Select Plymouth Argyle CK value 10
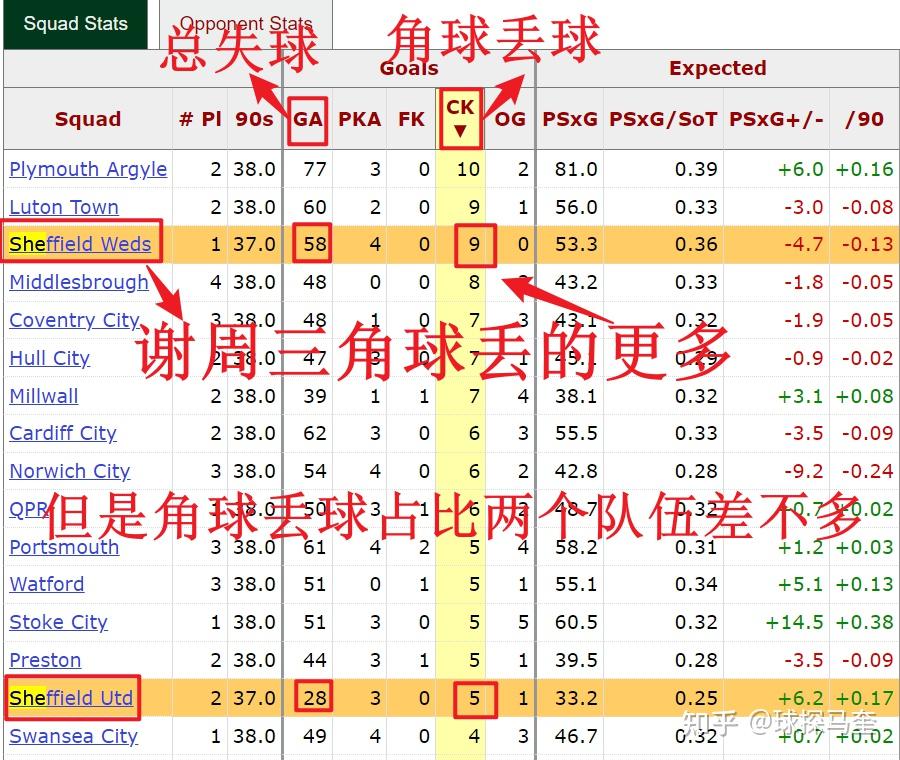 468,169
